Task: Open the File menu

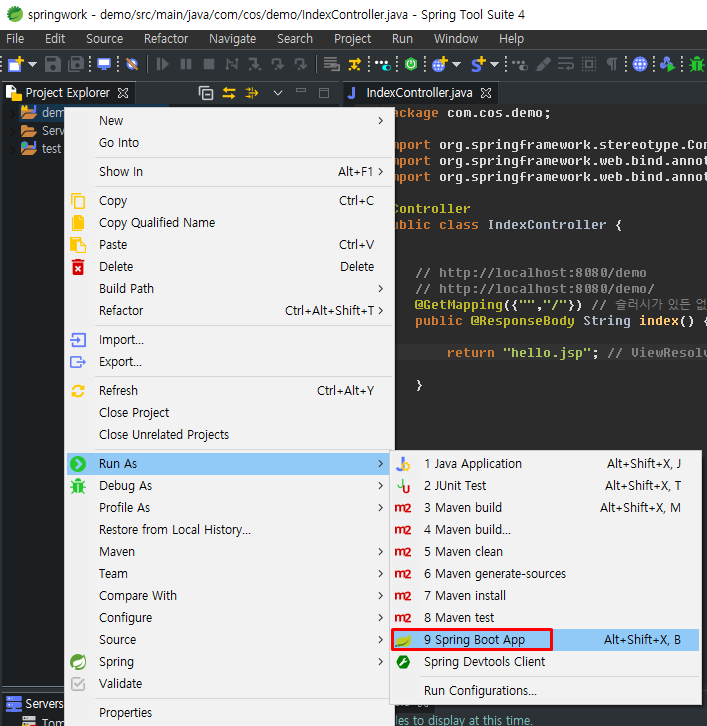Action: pyautogui.click(x=15, y=39)
